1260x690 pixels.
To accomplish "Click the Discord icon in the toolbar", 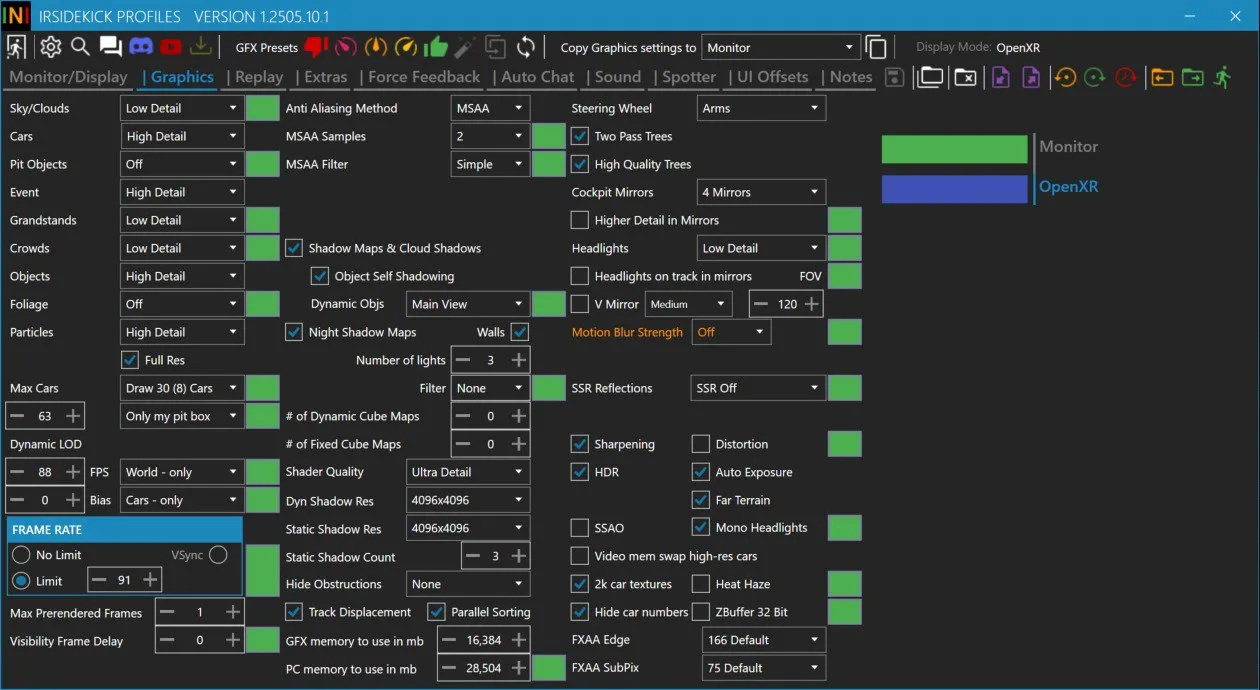I will (x=141, y=47).
